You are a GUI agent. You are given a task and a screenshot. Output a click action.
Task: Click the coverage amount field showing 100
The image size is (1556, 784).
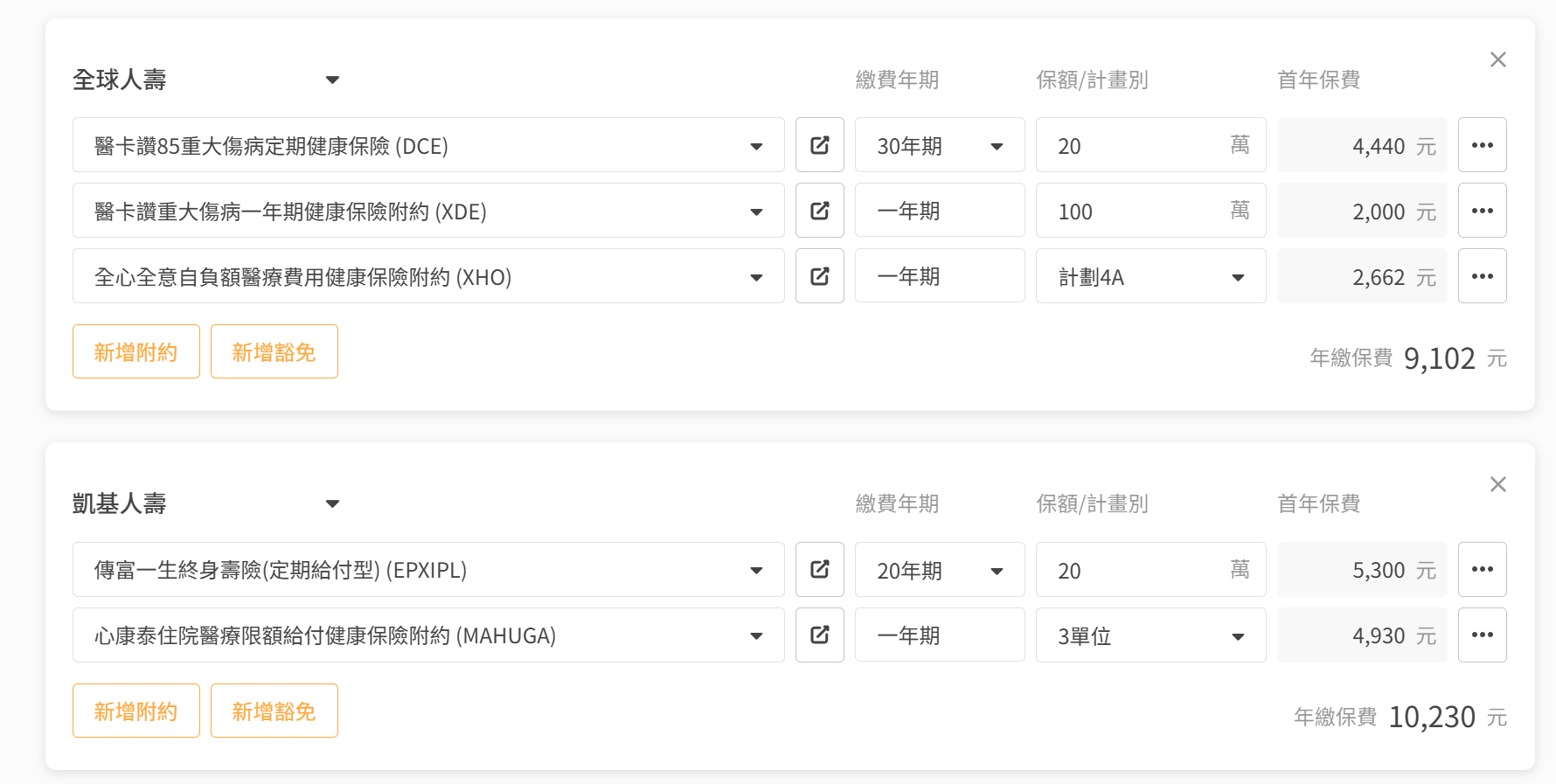[1136, 211]
